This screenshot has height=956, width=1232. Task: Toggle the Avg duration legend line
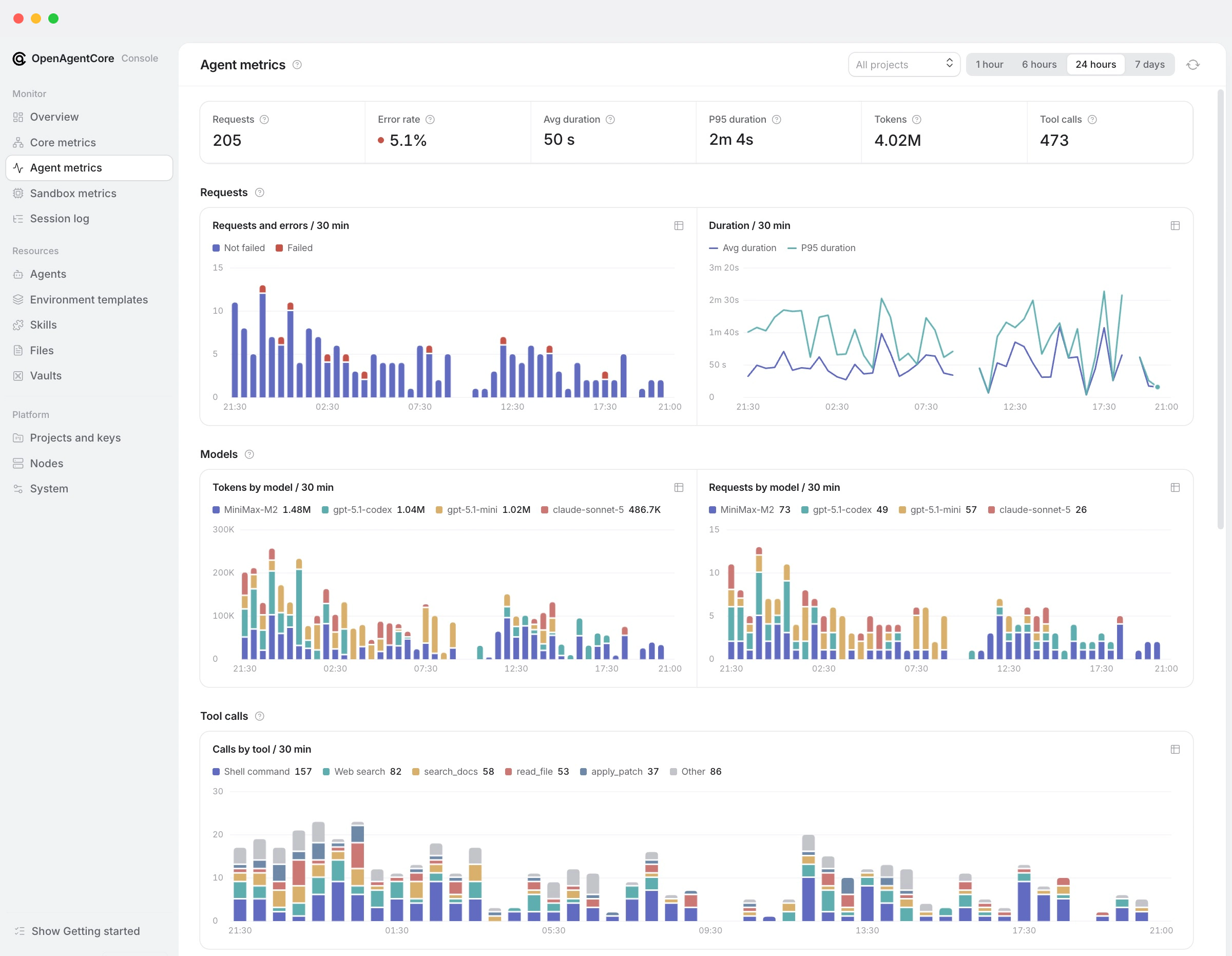(742, 248)
